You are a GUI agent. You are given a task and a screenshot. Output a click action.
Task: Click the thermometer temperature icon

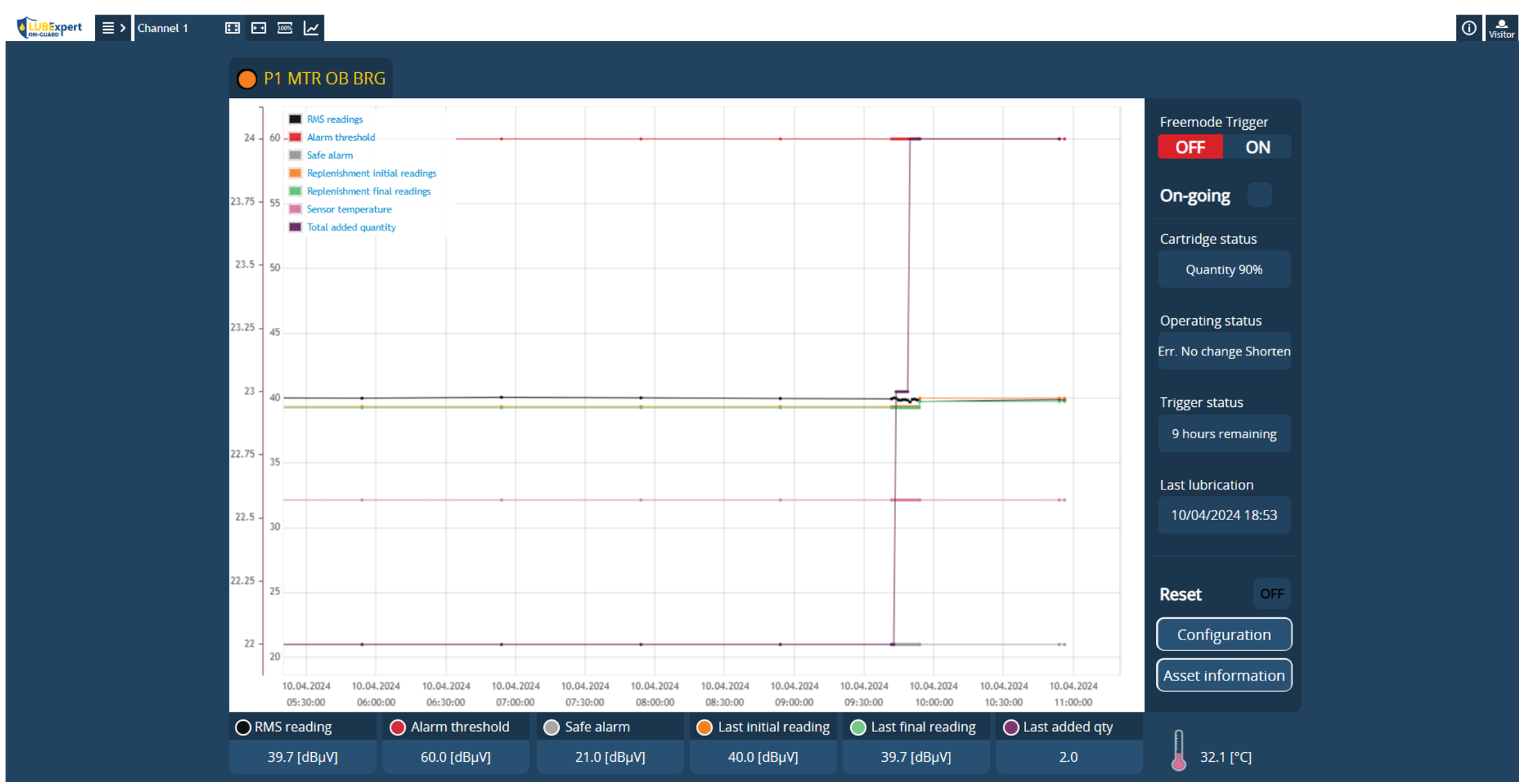click(x=1178, y=751)
